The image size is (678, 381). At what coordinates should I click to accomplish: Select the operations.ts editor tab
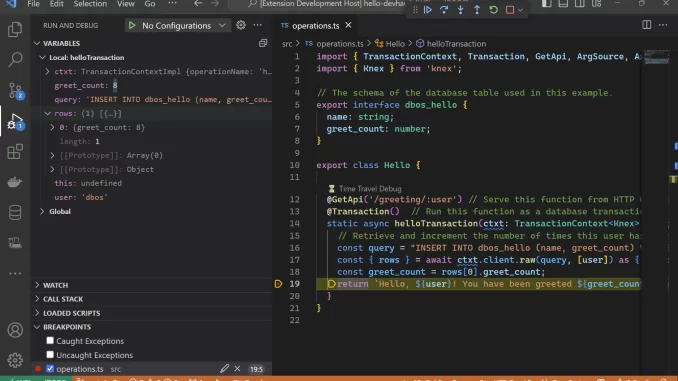tap(316, 26)
